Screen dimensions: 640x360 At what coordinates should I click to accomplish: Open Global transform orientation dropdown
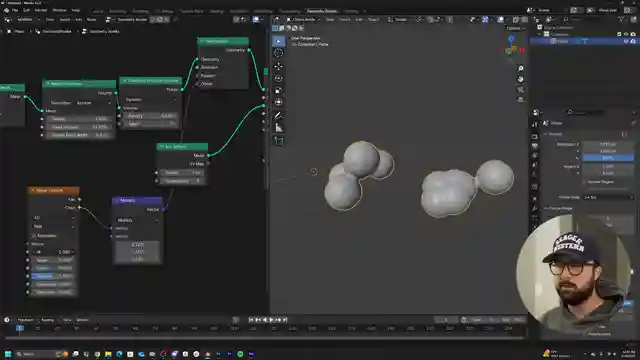pyautogui.click(x=400, y=20)
